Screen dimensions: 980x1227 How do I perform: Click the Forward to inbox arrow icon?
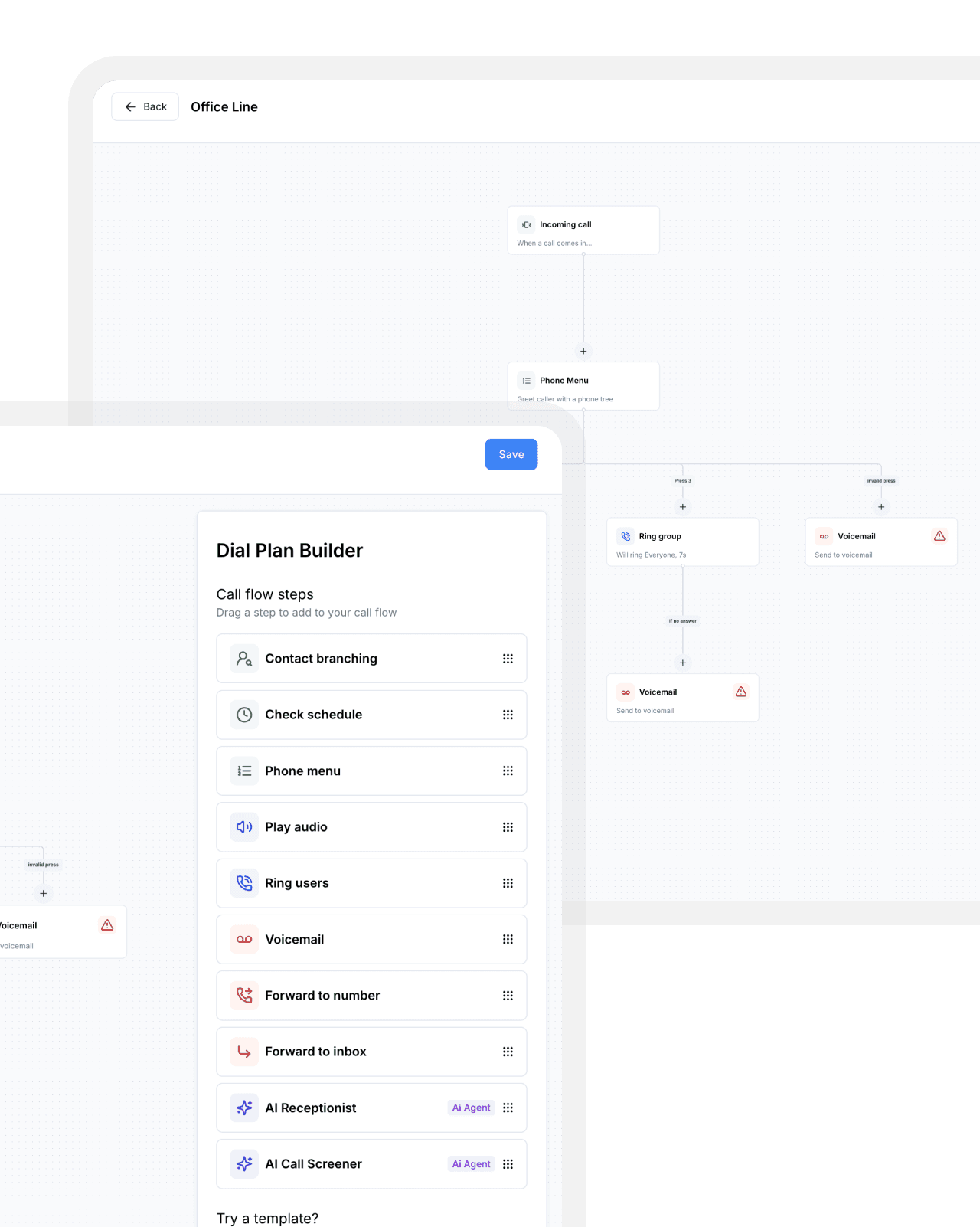click(x=244, y=1052)
